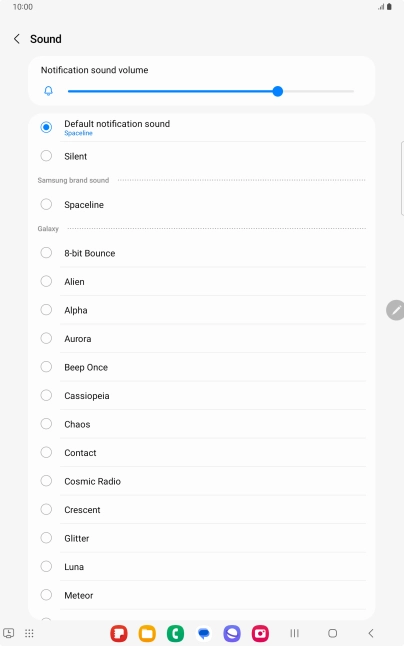404x646 pixels.
Task: Launch the green Phone app
Action: click(175, 633)
